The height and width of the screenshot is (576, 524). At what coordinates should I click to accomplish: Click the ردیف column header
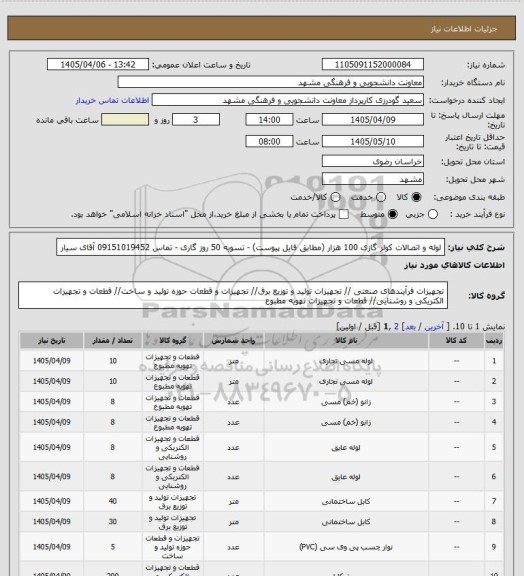tap(494, 341)
